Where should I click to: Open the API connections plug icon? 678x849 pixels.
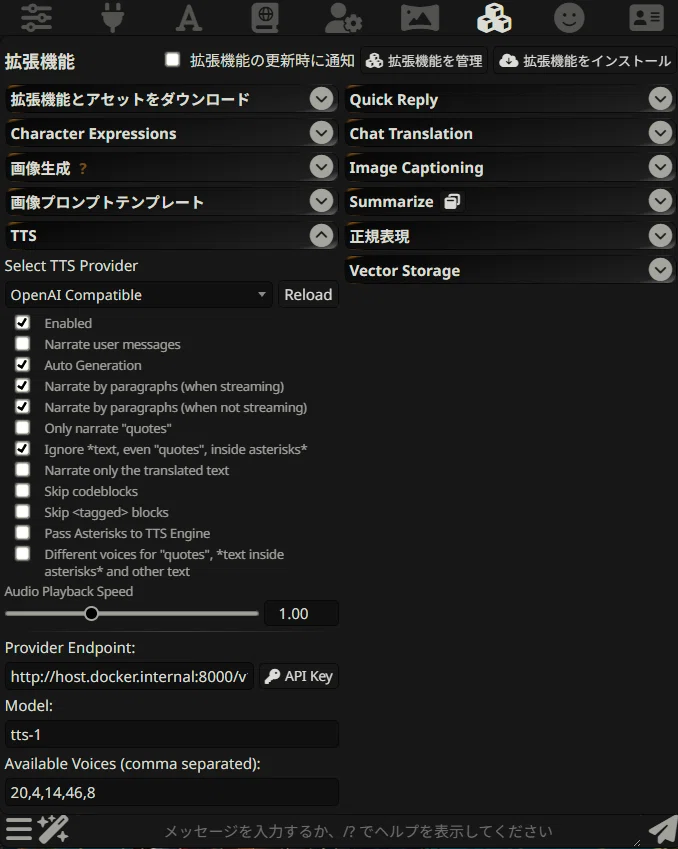(x=113, y=17)
